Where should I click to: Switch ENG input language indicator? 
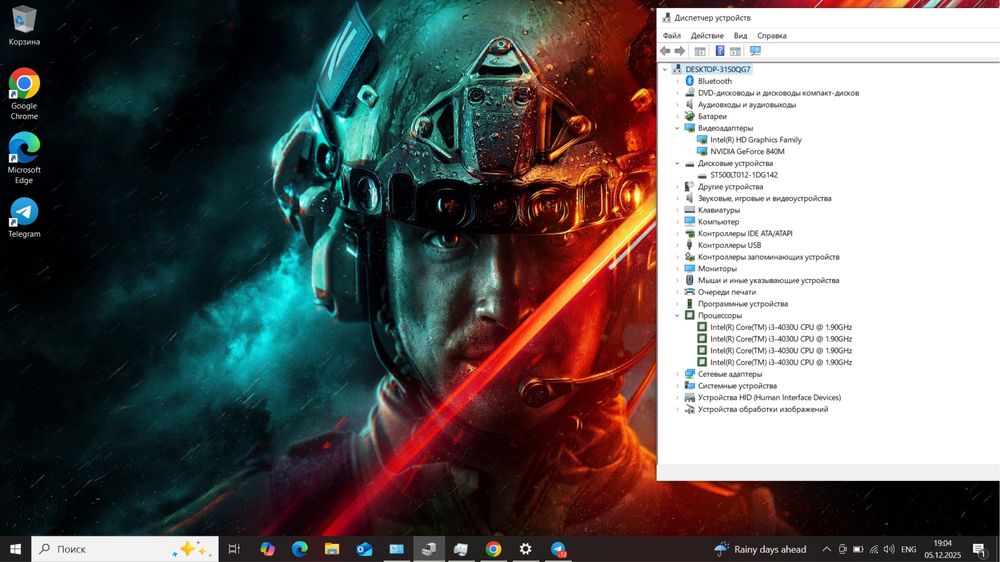point(909,549)
